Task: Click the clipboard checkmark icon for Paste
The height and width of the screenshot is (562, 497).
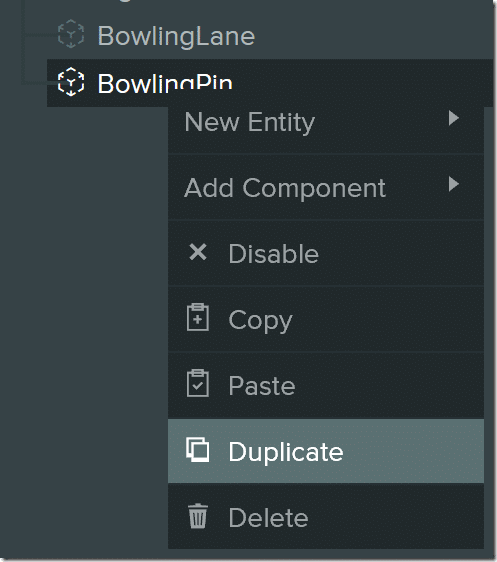Action: click(198, 383)
